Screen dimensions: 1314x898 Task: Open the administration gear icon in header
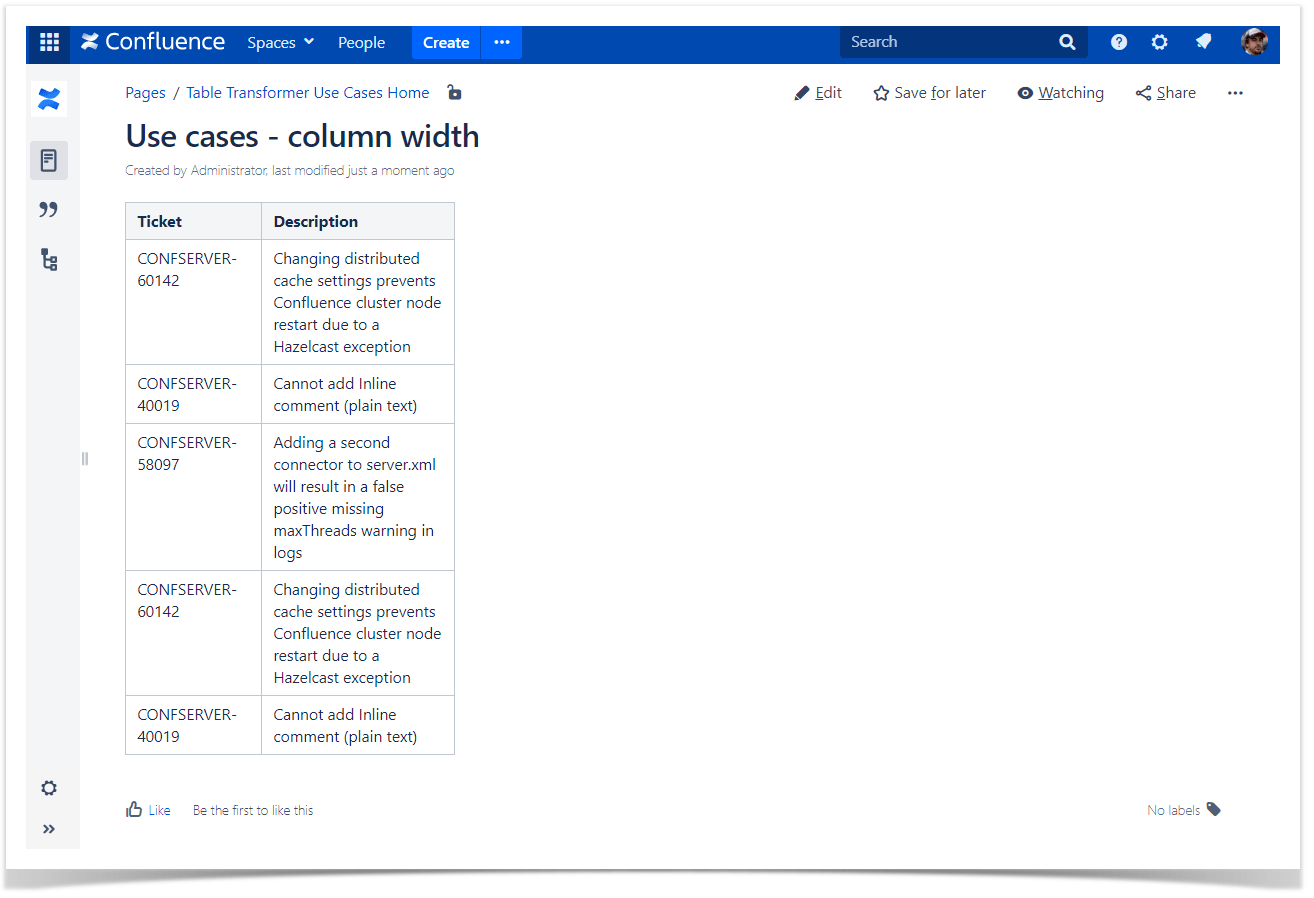1159,42
